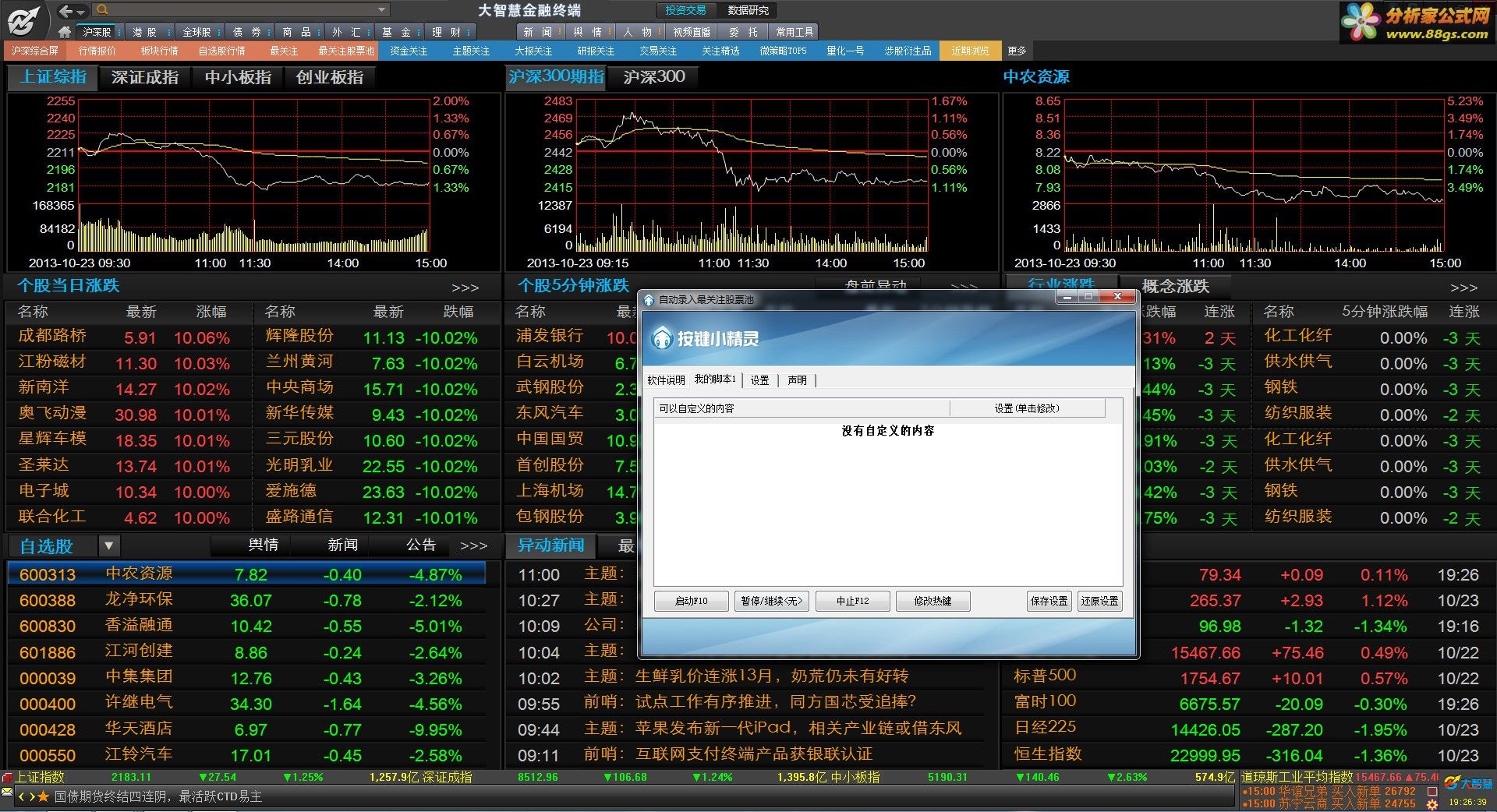The width and height of the screenshot is (1497, 812).
Task: Switch to the 公告 tab in 自选股 panel
Action: pyautogui.click(x=421, y=545)
